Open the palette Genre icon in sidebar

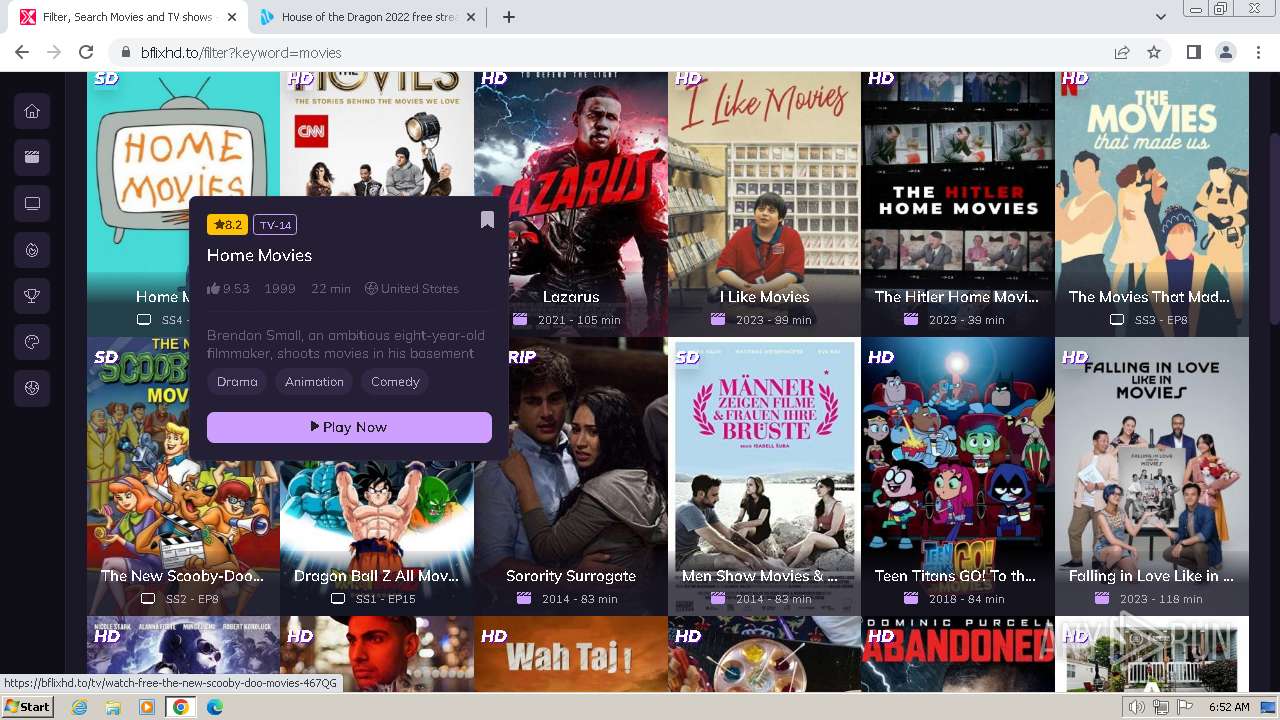(32, 342)
